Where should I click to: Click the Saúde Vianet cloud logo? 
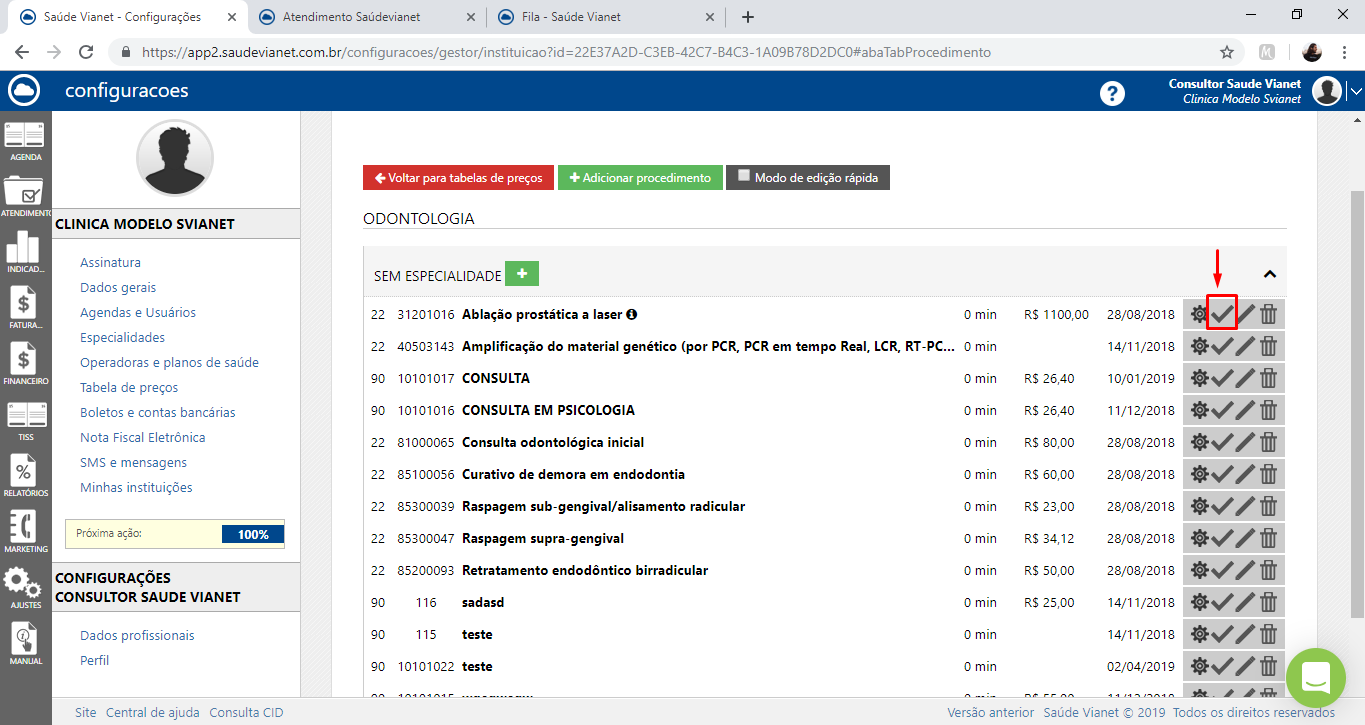pyautogui.click(x=24, y=91)
